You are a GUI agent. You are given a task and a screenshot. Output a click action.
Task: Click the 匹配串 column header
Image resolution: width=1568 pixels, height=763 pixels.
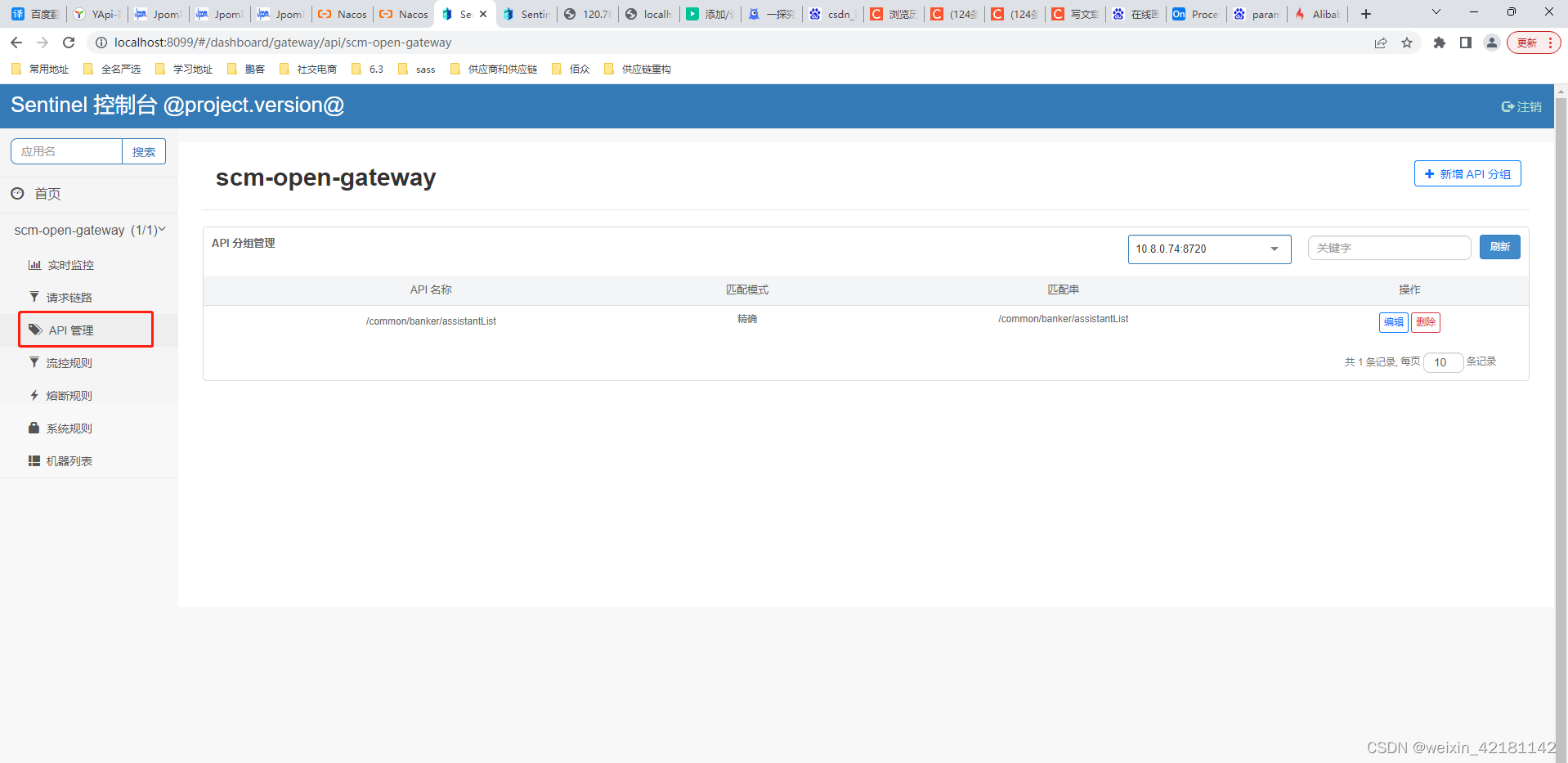click(x=1063, y=289)
